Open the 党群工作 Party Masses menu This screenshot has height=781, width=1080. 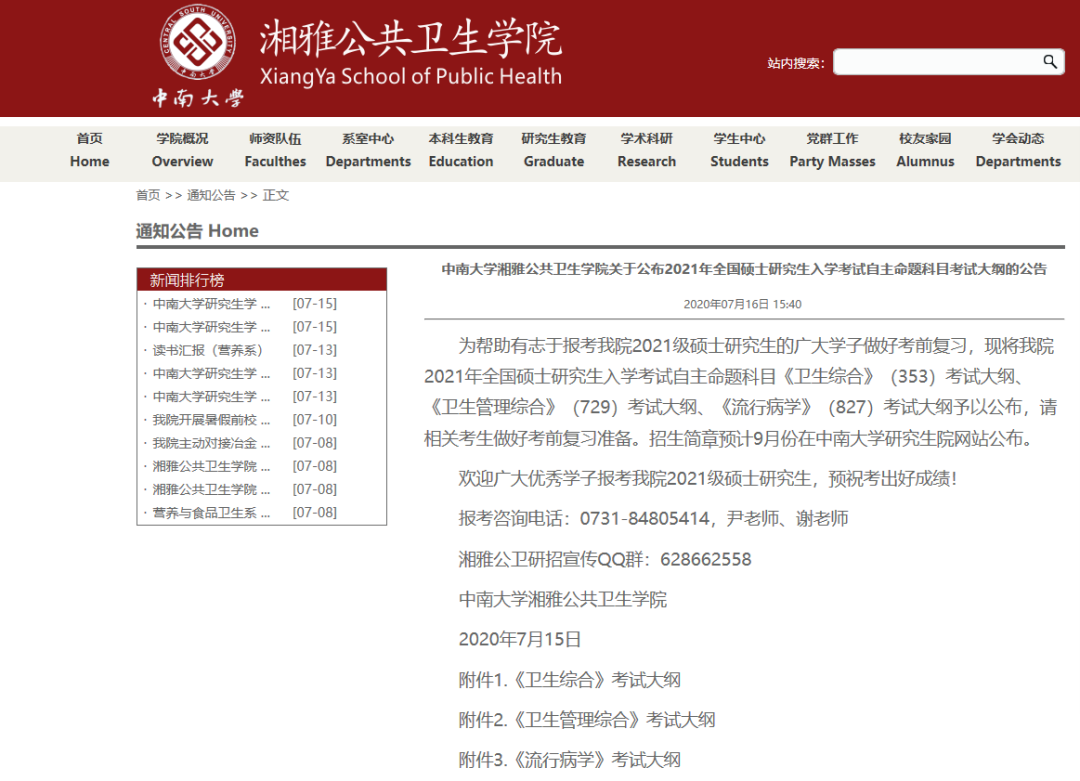tap(832, 149)
